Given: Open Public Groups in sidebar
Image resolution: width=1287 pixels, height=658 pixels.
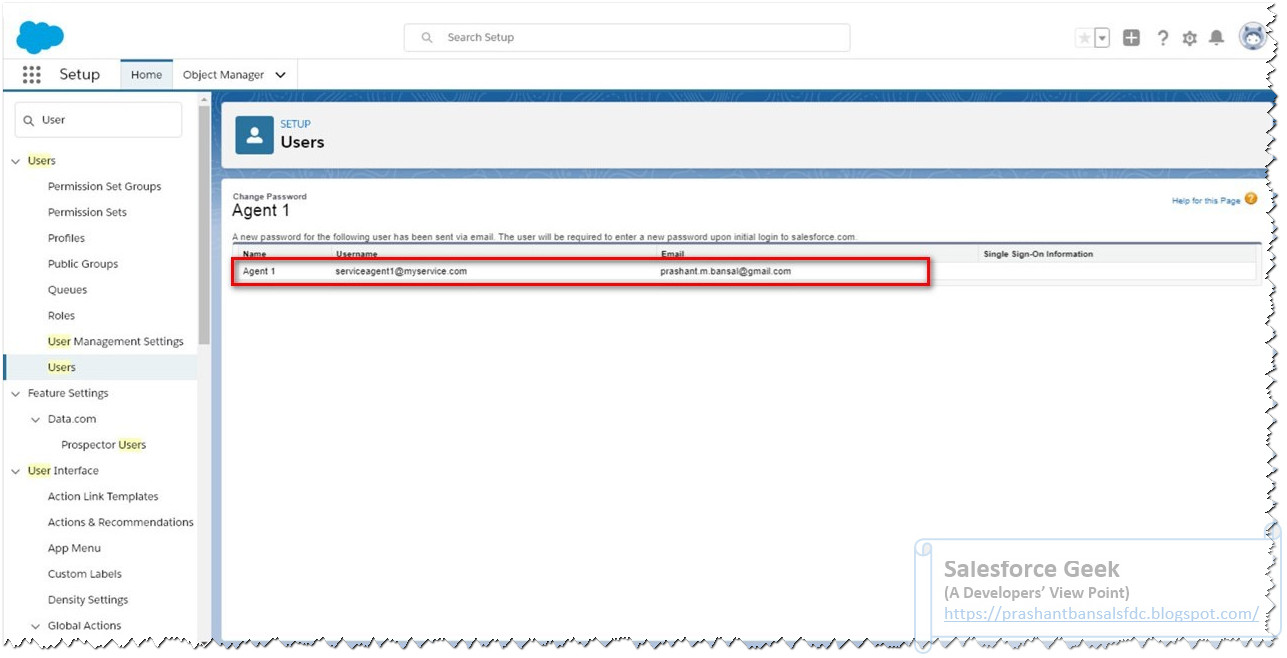Looking at the screenshot, I should (83, 265).
